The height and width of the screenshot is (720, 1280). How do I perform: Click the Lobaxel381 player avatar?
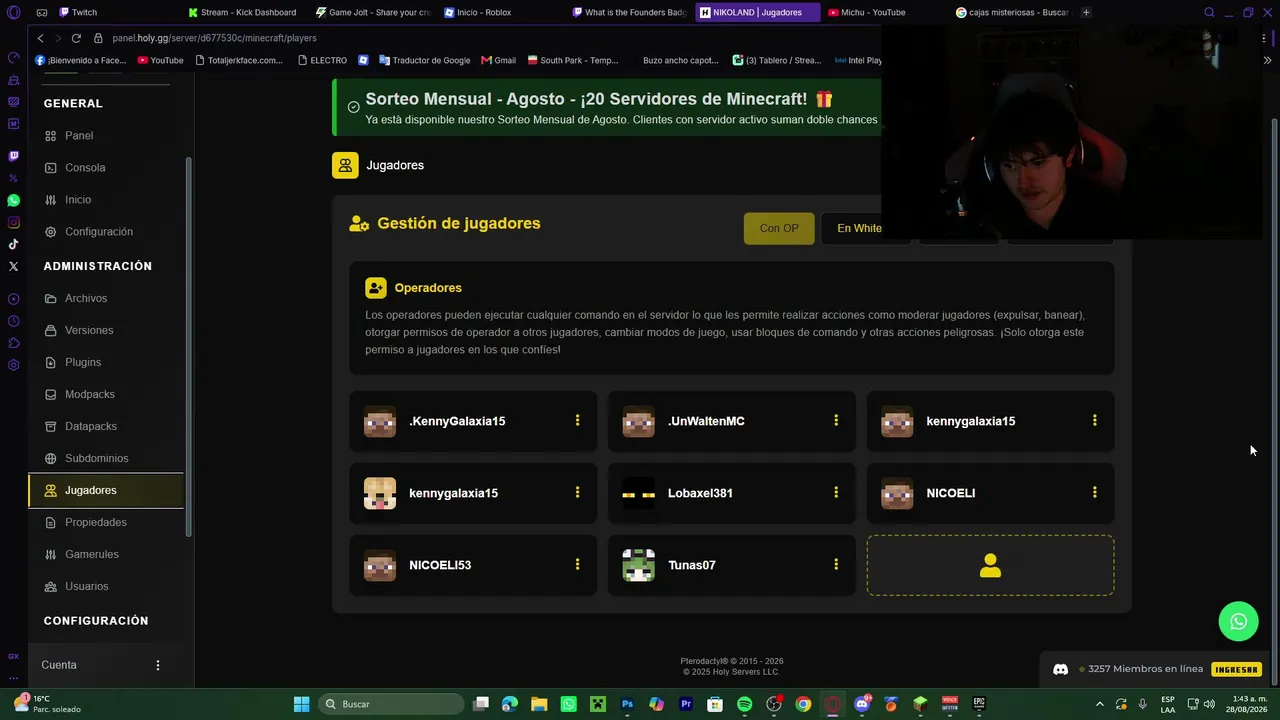(x=638, y=493)
